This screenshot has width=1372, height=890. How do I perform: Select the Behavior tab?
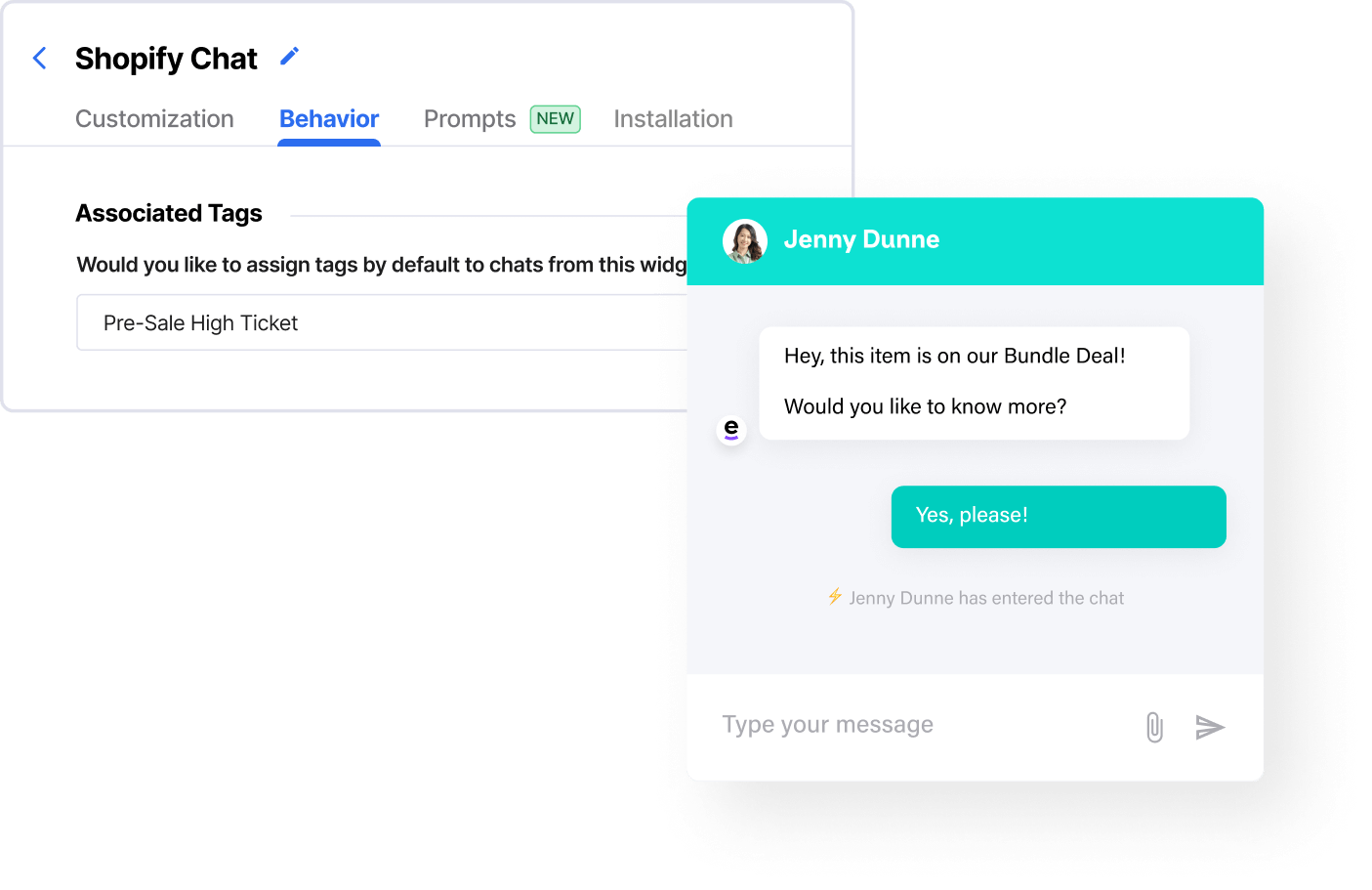329,119
